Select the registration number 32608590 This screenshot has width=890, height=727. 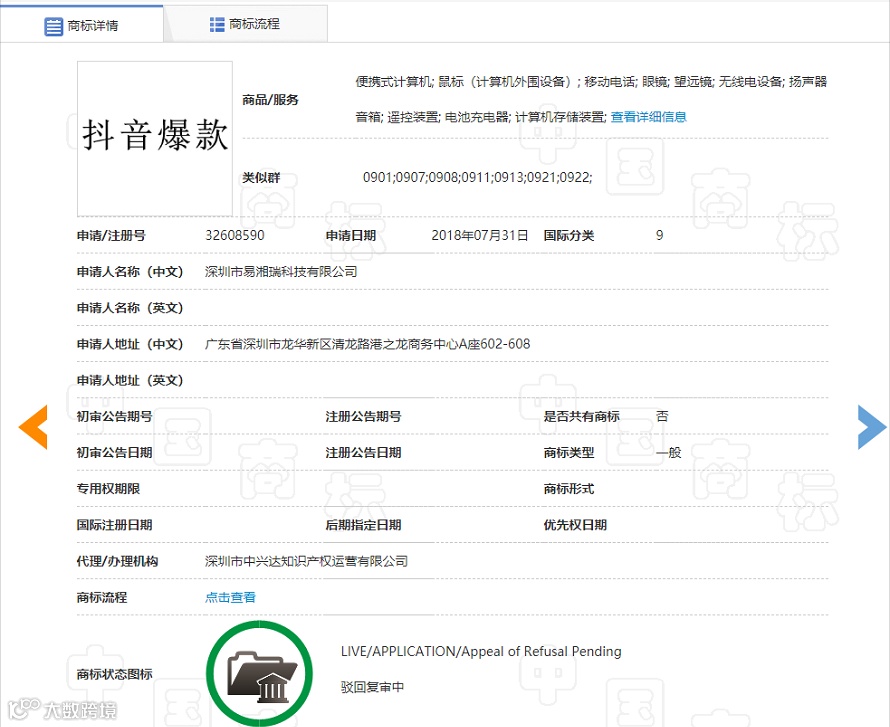[234, 235]
